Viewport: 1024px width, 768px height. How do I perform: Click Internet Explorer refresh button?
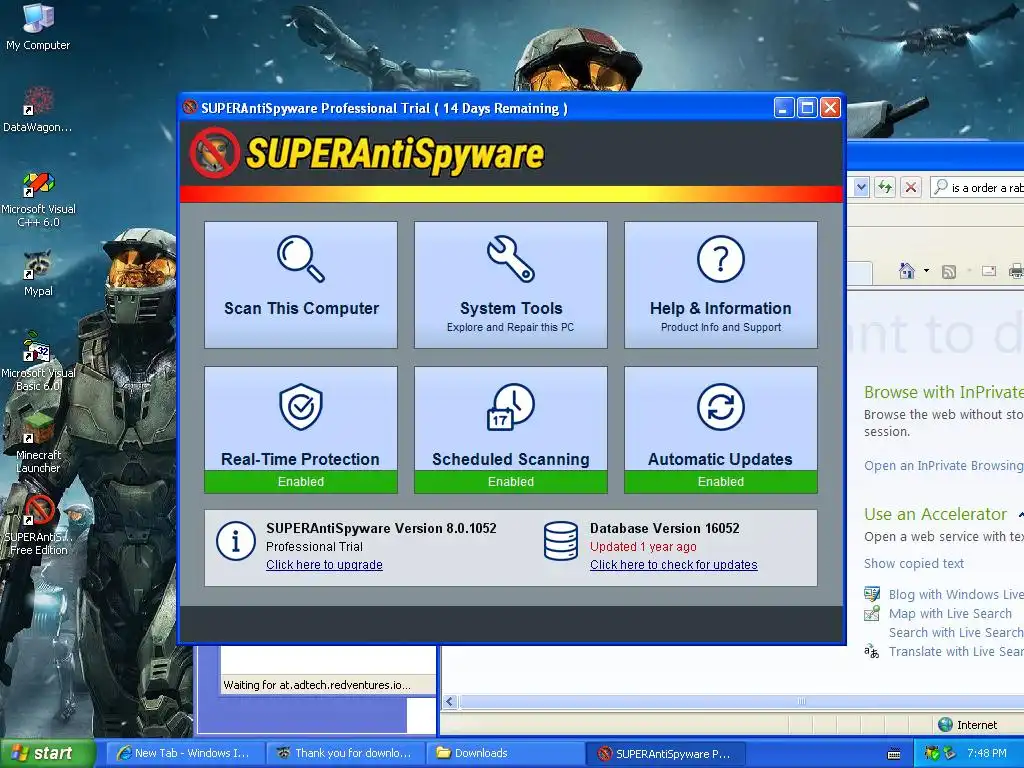pos(885,187)
